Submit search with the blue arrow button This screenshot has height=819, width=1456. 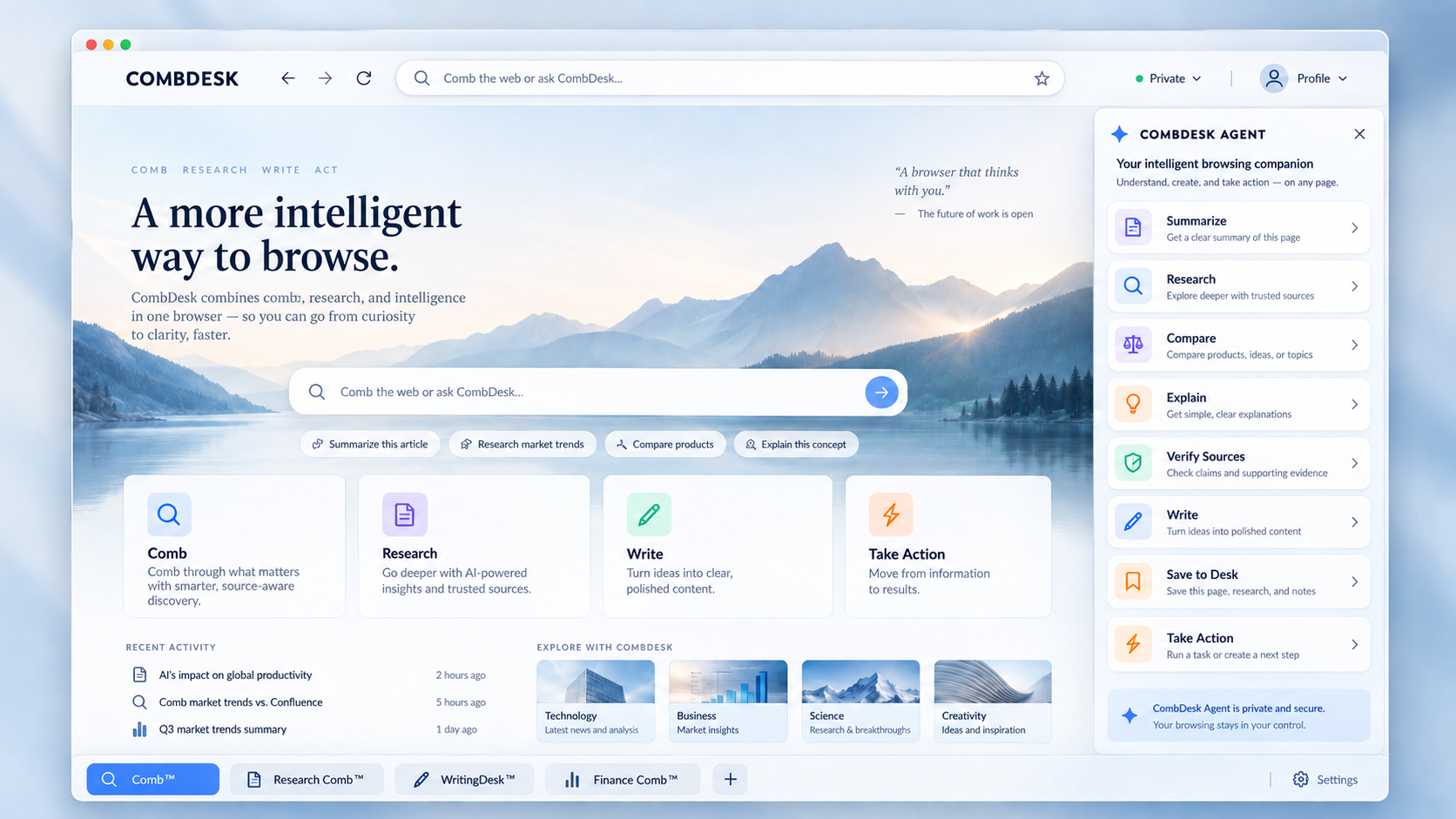coord(881,393)
